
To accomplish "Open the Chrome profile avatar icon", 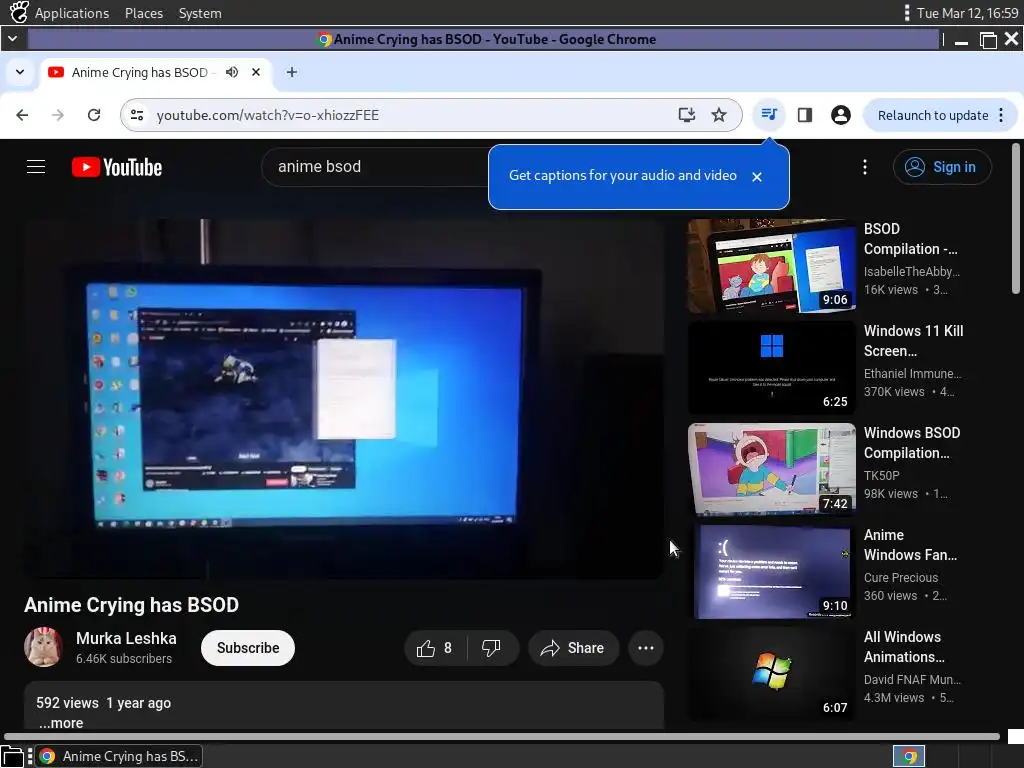I will click(x=840, y=115).
